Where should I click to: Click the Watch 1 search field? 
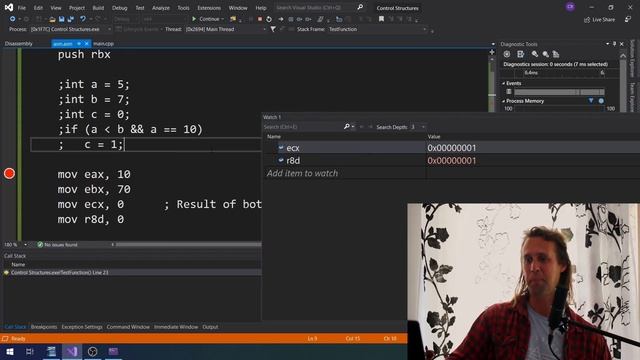[x=302, y=127]
